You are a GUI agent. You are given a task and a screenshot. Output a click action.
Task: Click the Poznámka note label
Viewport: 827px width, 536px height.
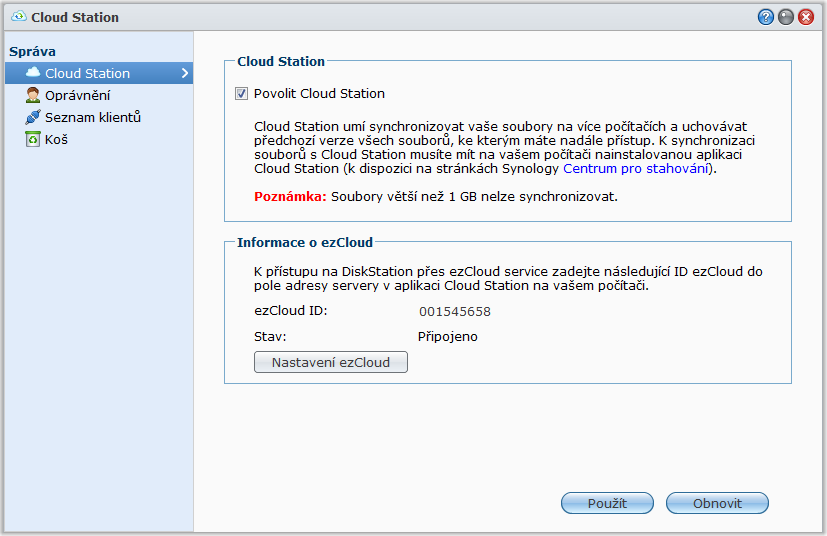tap(291, 196)
